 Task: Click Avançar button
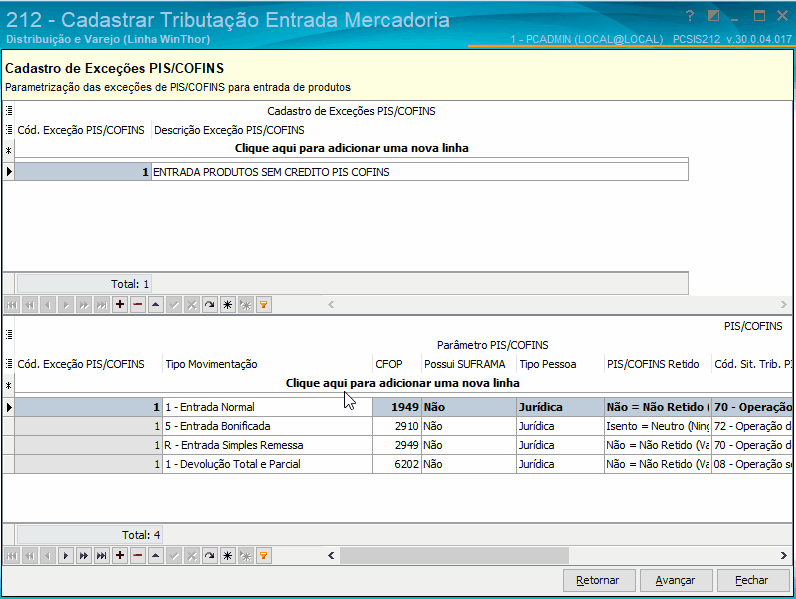coord(676,580)
